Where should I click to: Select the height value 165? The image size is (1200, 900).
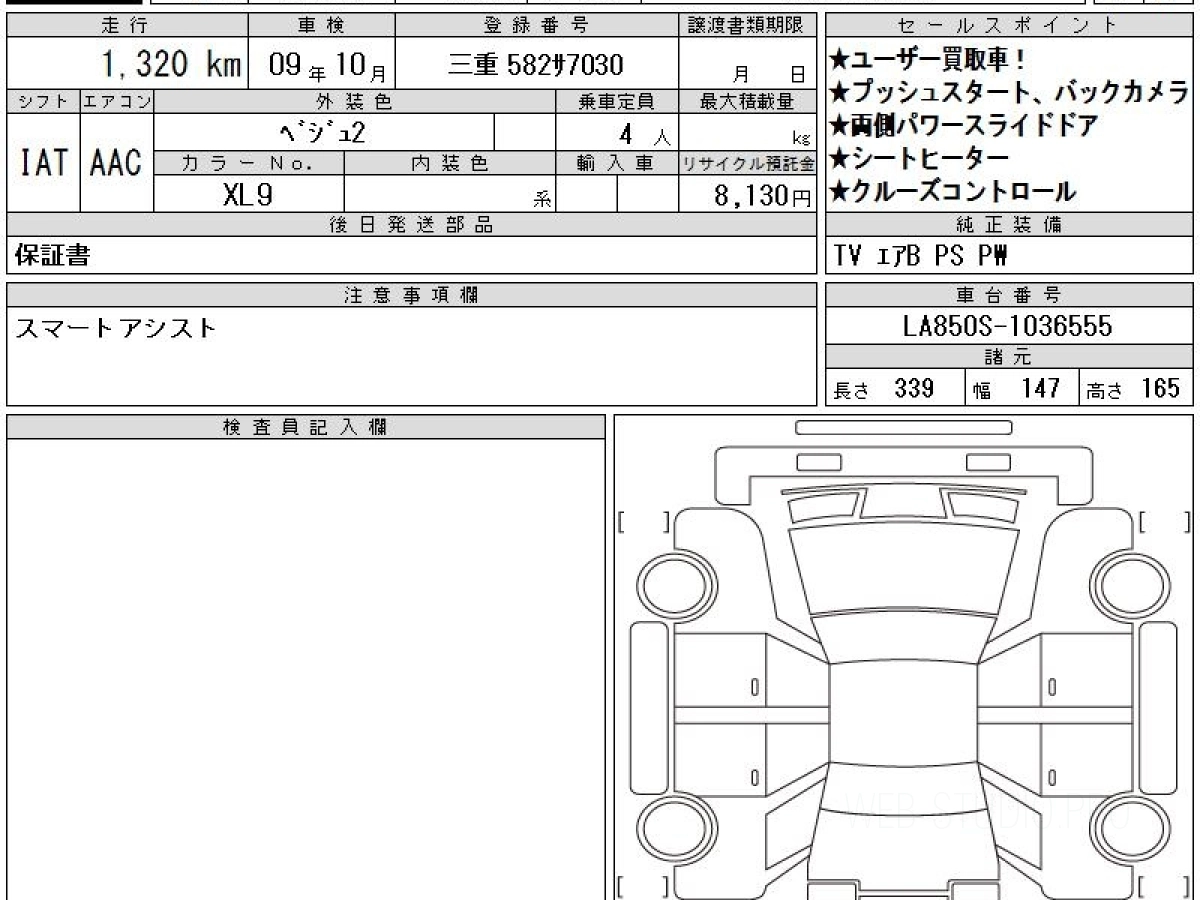(1160, 388)
